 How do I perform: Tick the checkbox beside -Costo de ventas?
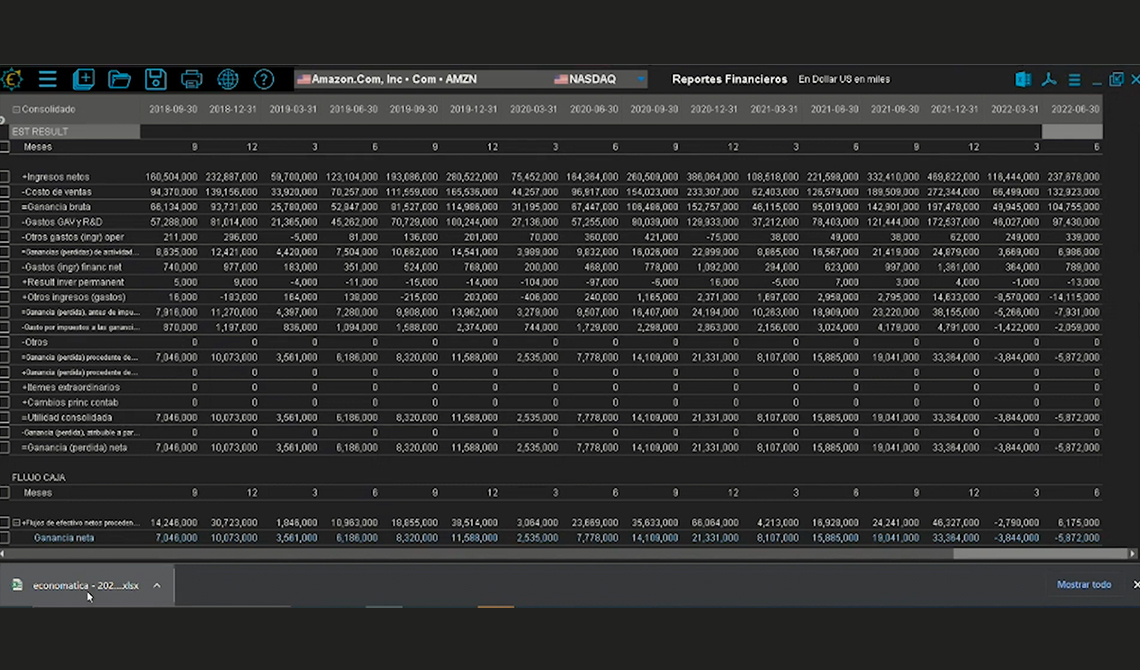(4, 192)
